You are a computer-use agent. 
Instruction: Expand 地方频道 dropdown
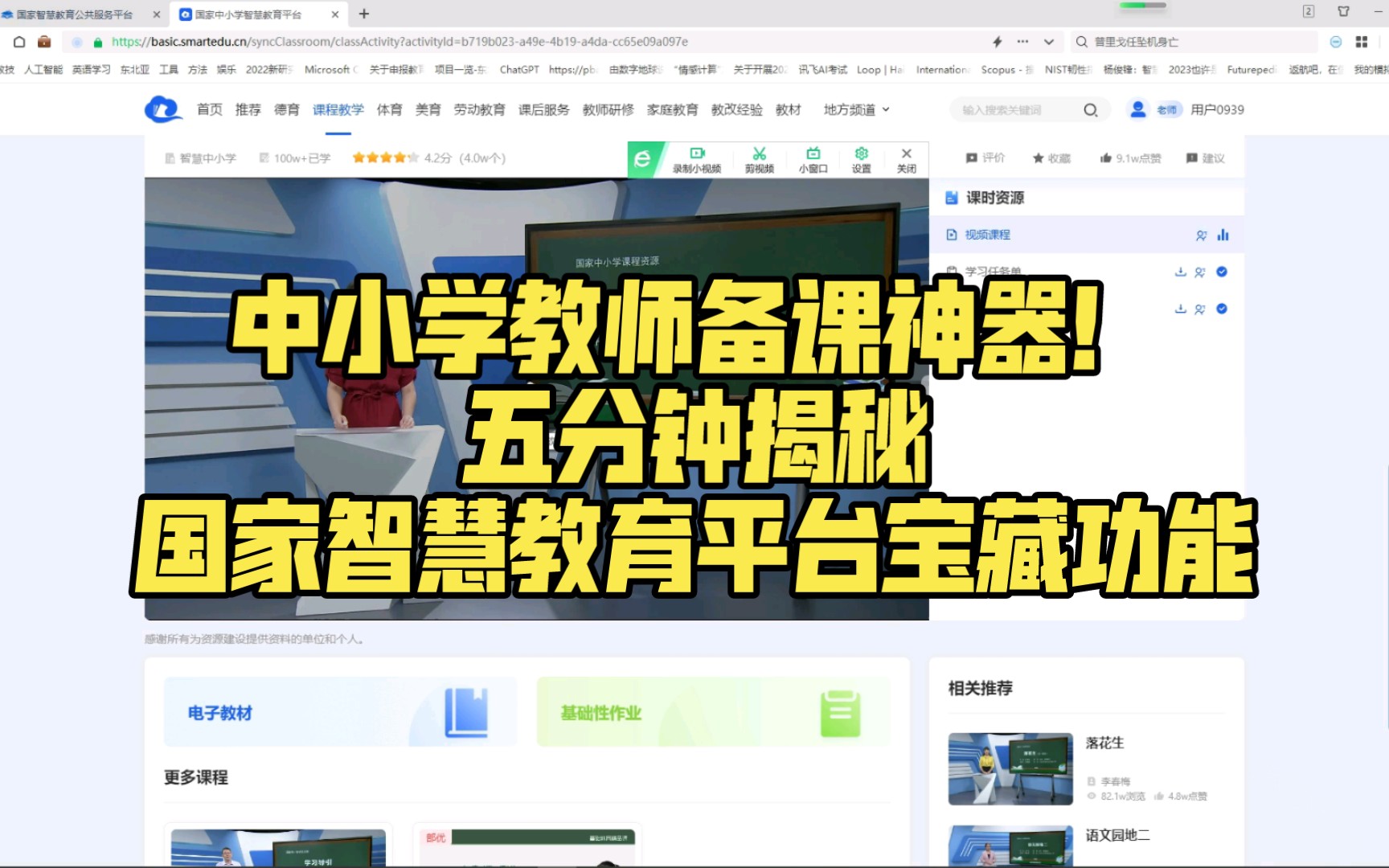coord(857,109)
